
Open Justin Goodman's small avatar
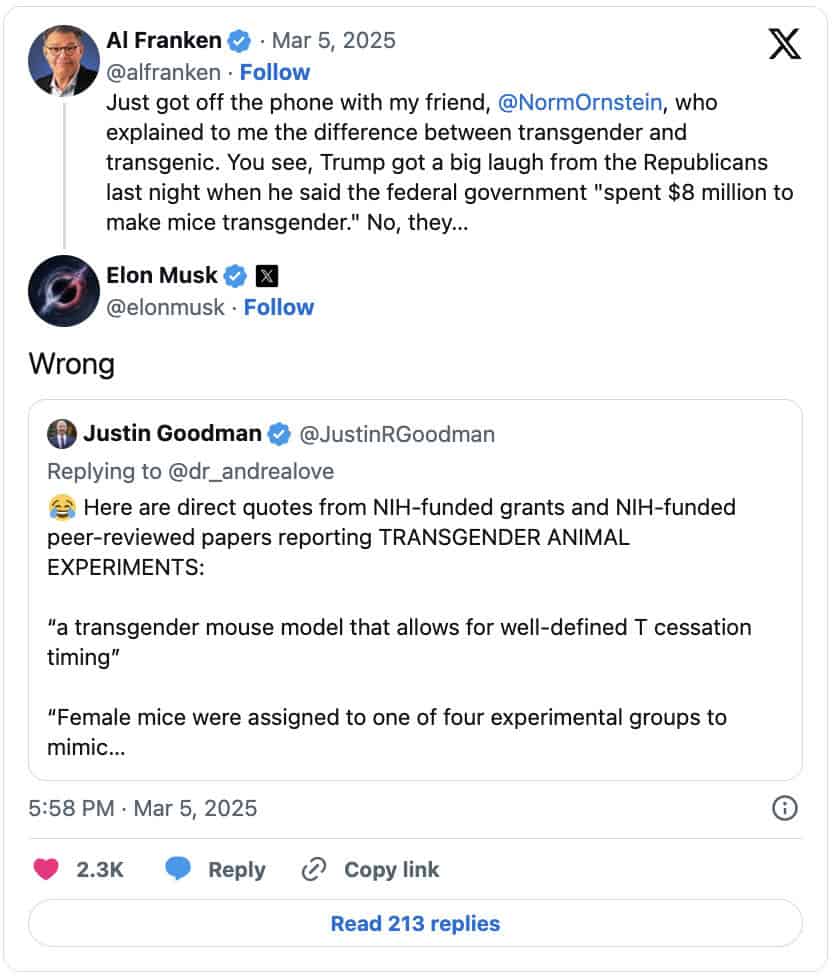pyautogui.click(x=62, y=434)
